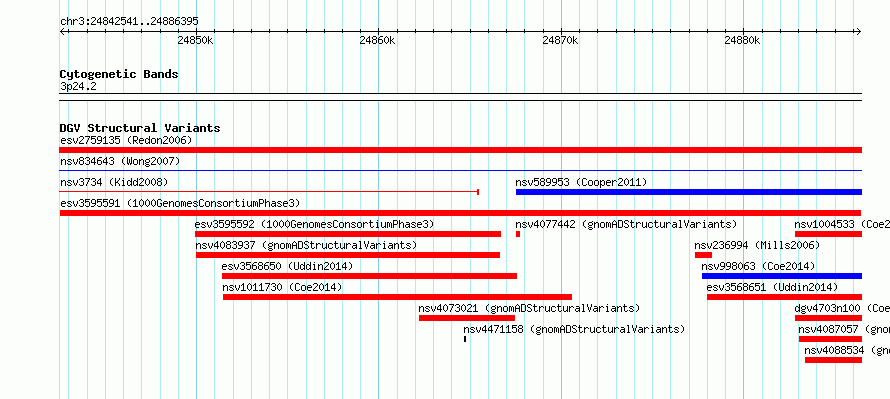Image resolution: width=890 pixels, height=399 pixels.
Task: Click the 24850k ruler label
Action: [x=195, y=41]
